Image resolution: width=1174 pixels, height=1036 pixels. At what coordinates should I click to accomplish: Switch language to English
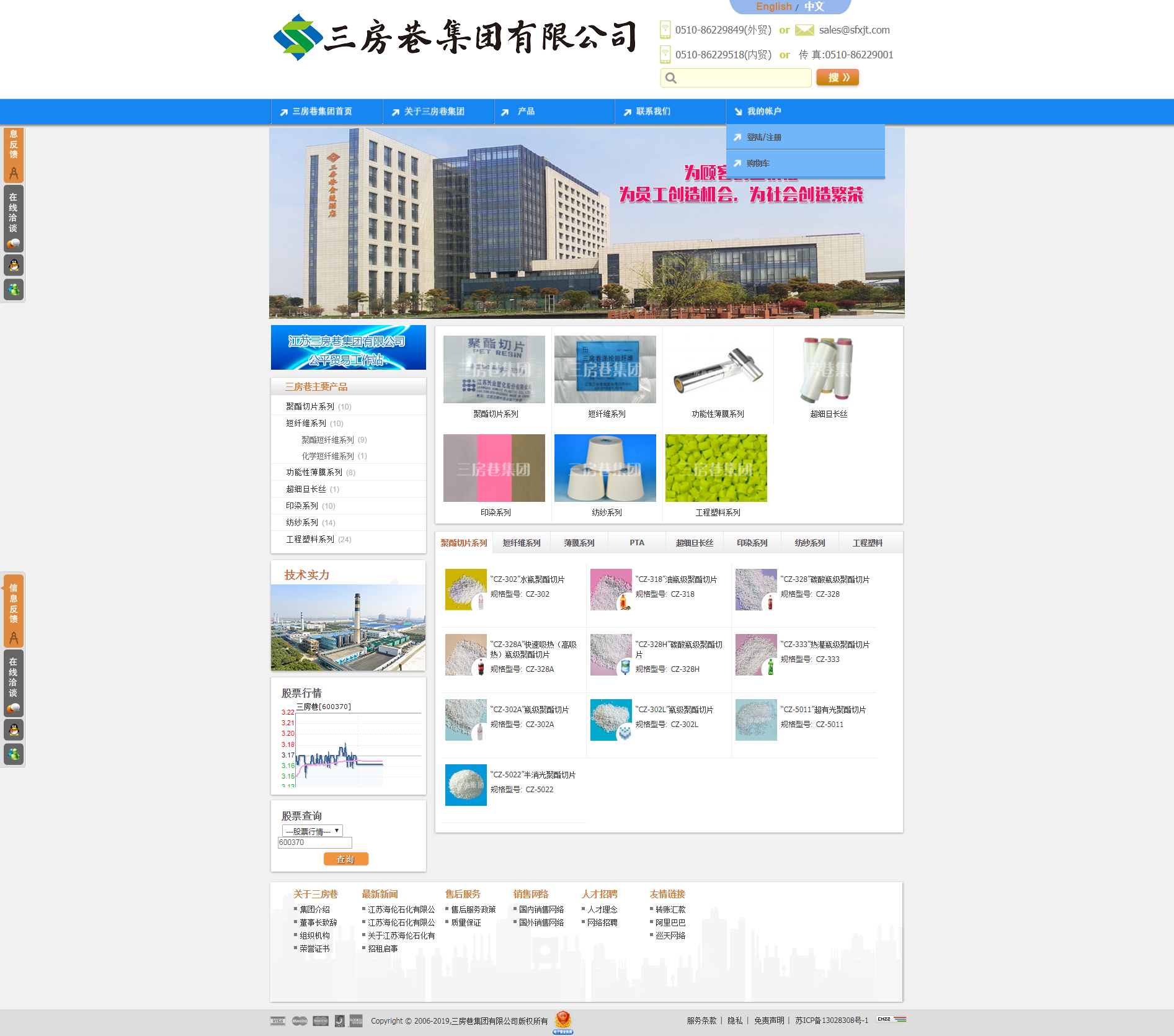tap(773, 6)
